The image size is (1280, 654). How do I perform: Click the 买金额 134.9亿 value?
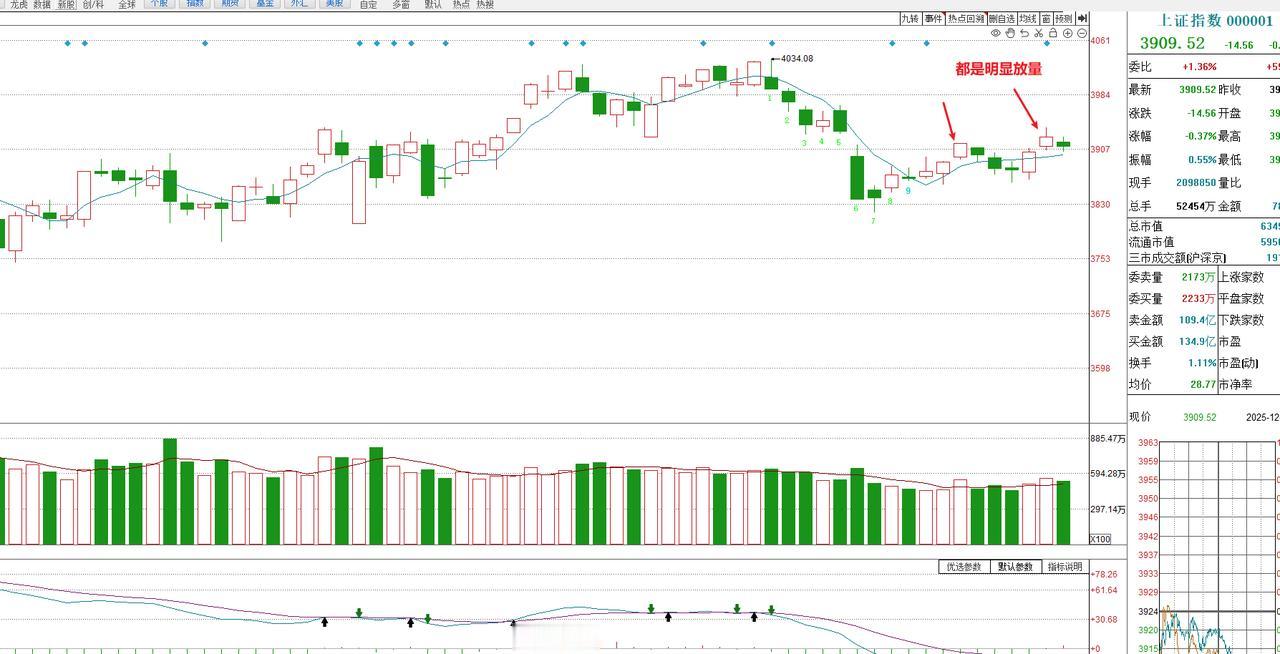coord(1198,341)
